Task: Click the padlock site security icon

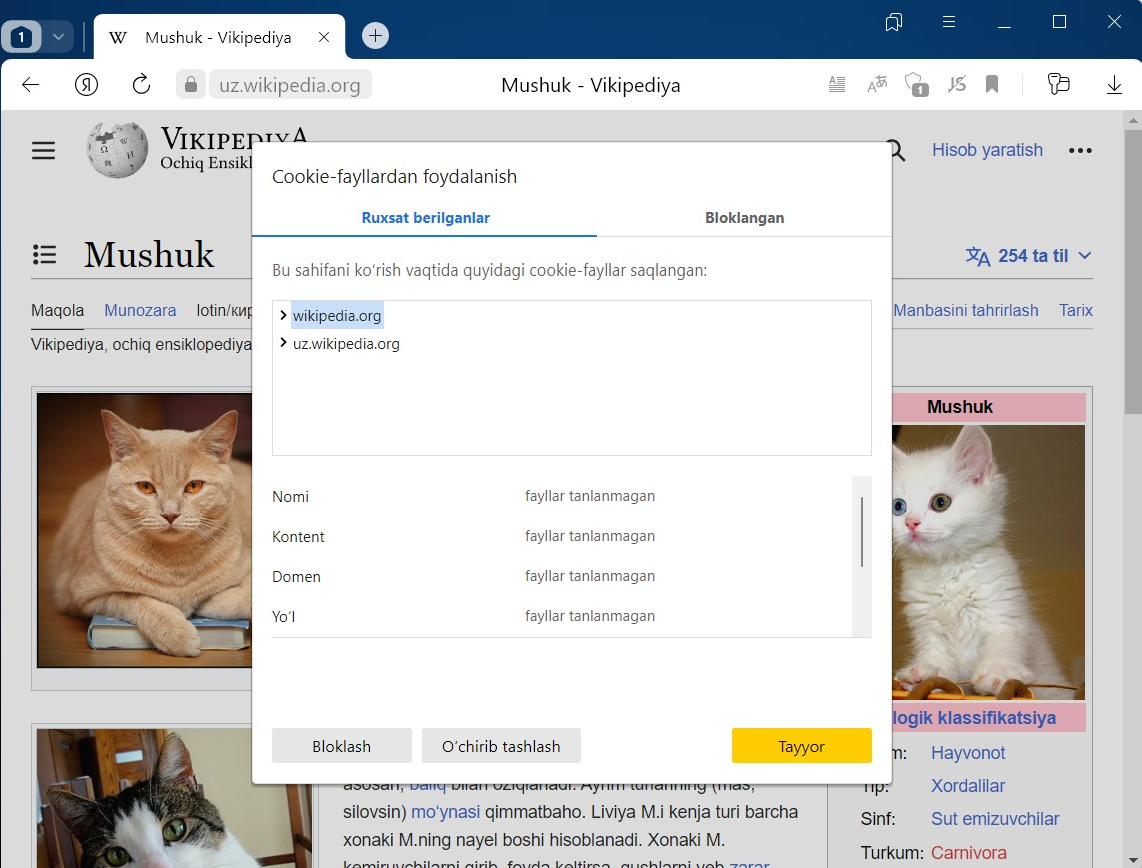Action: click(190, 85)
